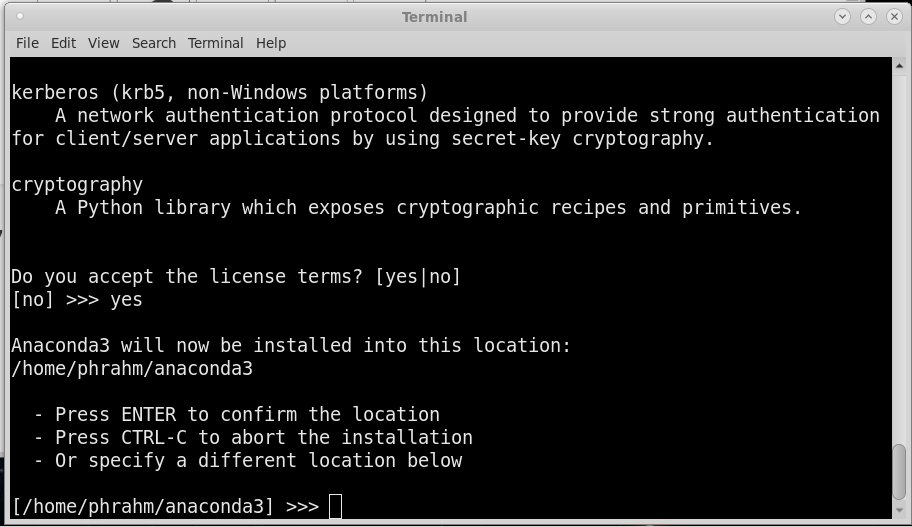Click the scrollbar up arrow

point(901,65)
